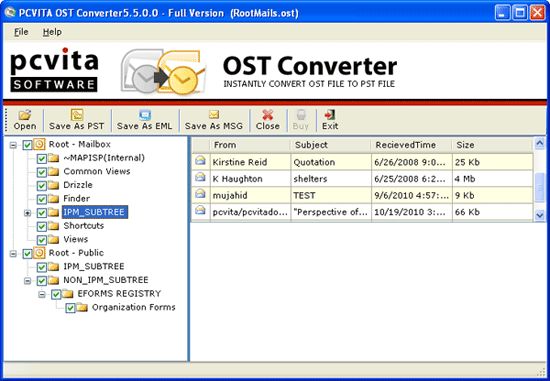Open the Help menu

(x=52, y=32)
